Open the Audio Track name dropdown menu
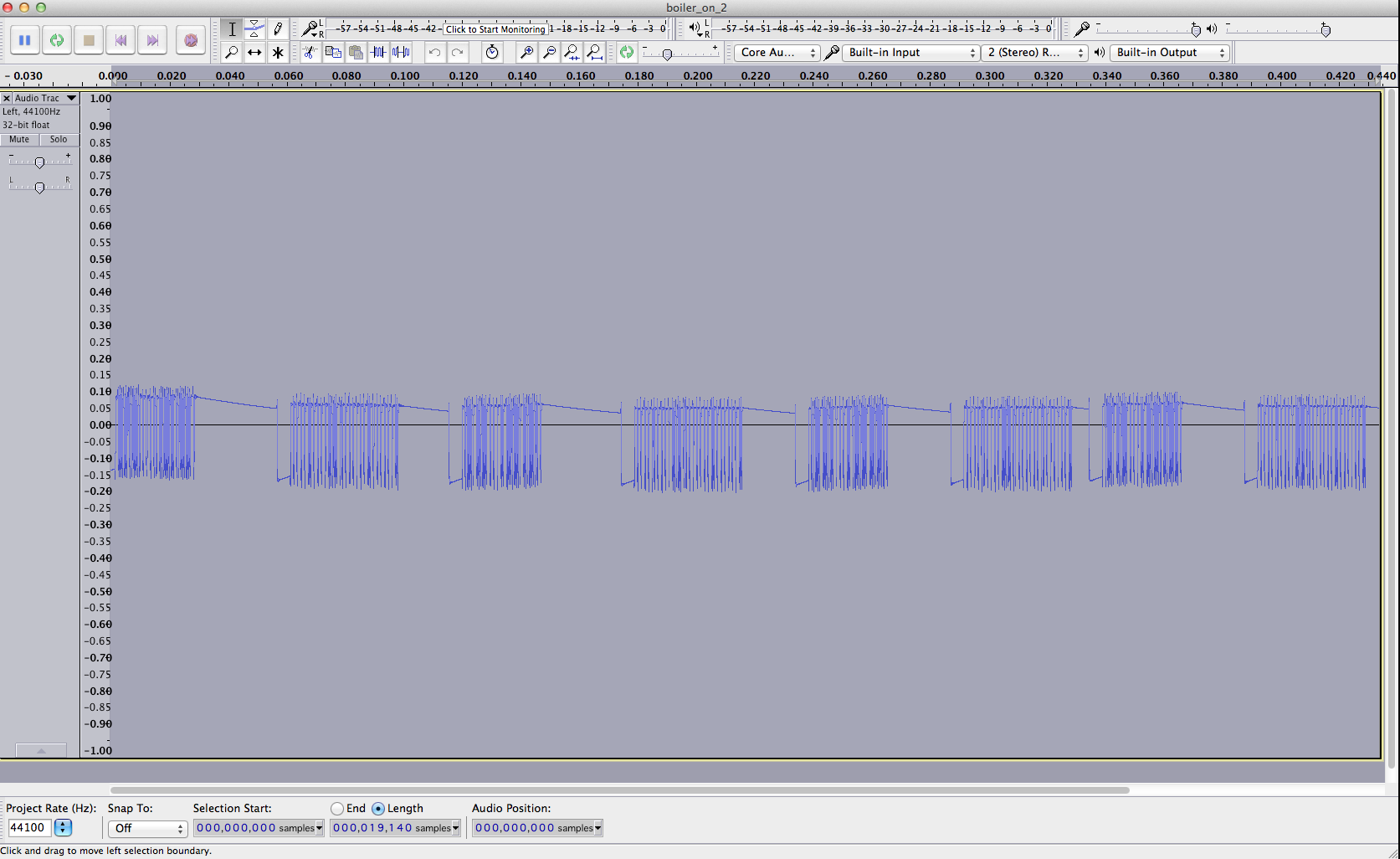Viewport: 1400px width, 859px height. (46, 98)
